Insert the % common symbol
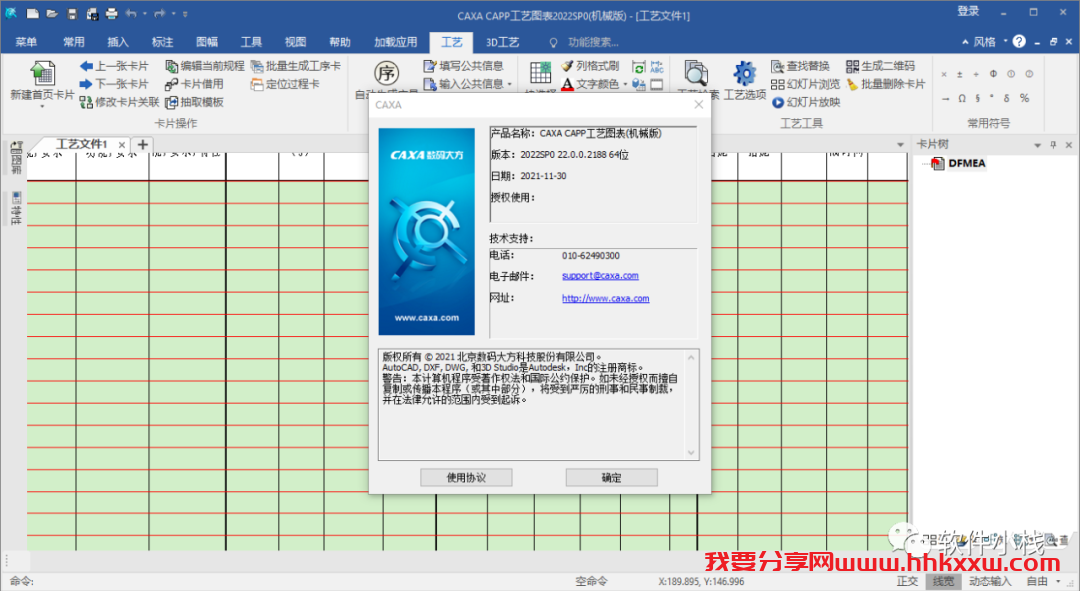This screenshot has height=591, width=1080. (x=1025, y=98)
